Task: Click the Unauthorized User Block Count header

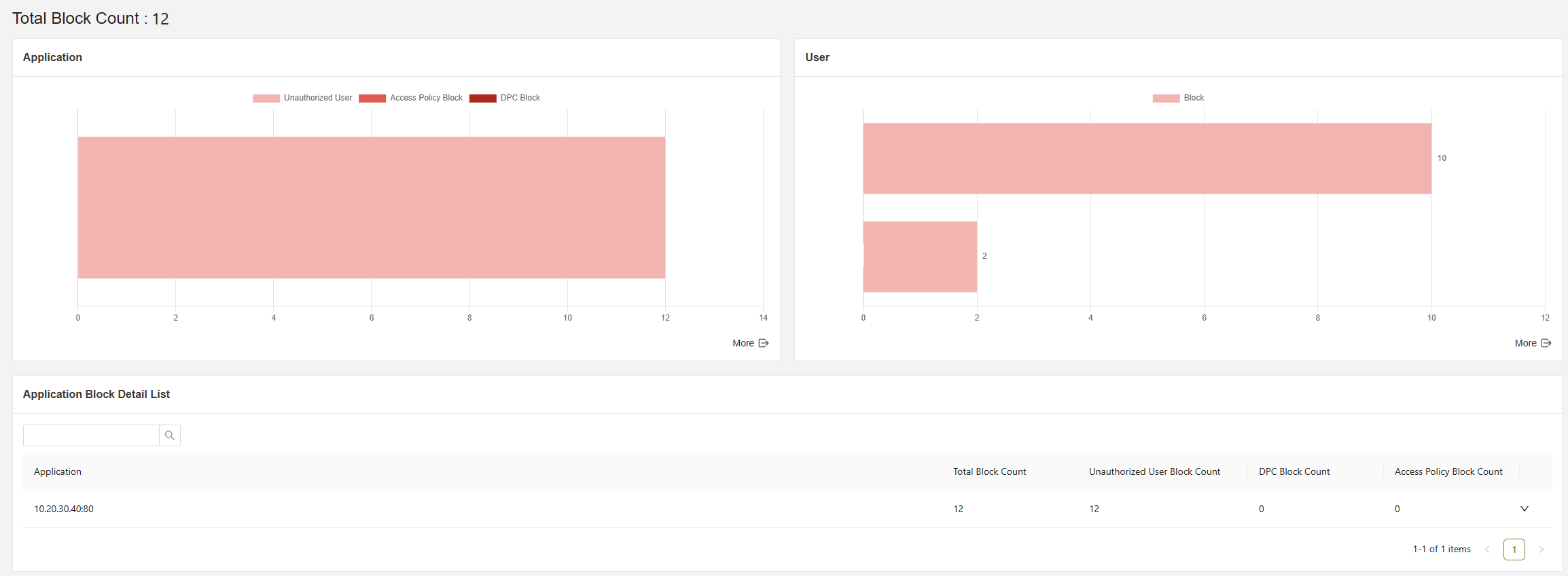Action: coord(1154,471)
